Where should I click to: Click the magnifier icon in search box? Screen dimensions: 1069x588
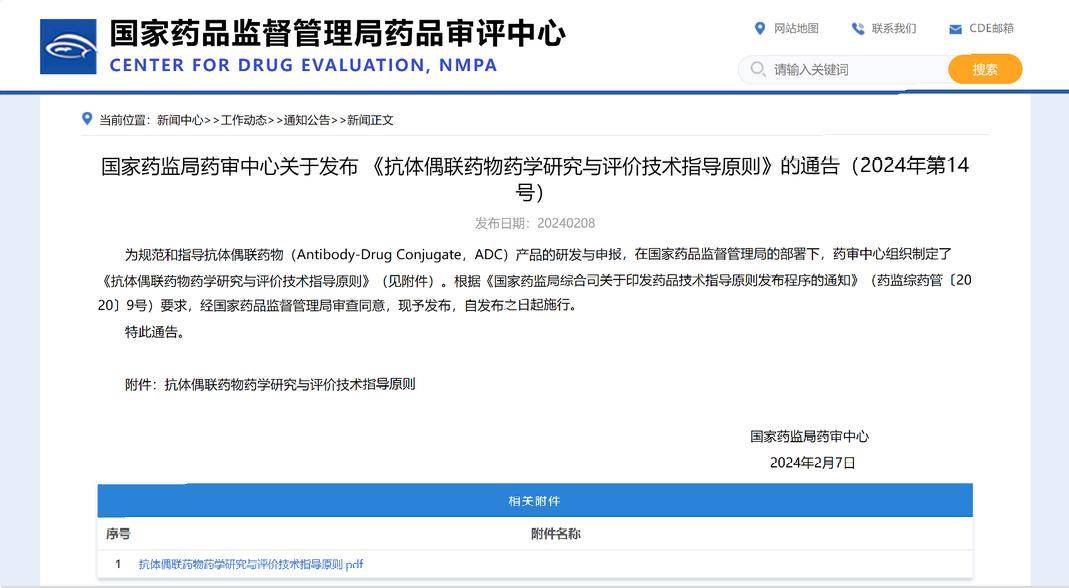click(x=757, y=69)
